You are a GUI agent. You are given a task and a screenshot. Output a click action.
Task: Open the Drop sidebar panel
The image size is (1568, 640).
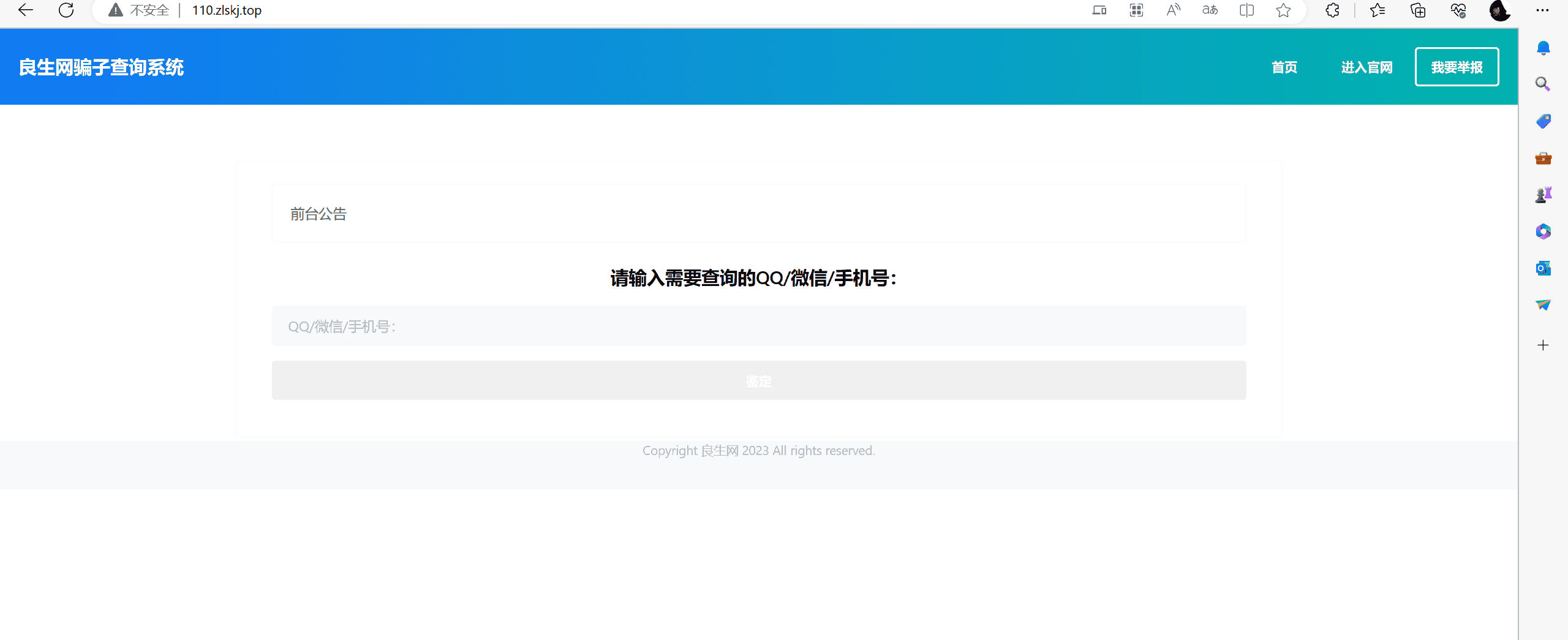pyautogui.click(x=1543, y=305)
